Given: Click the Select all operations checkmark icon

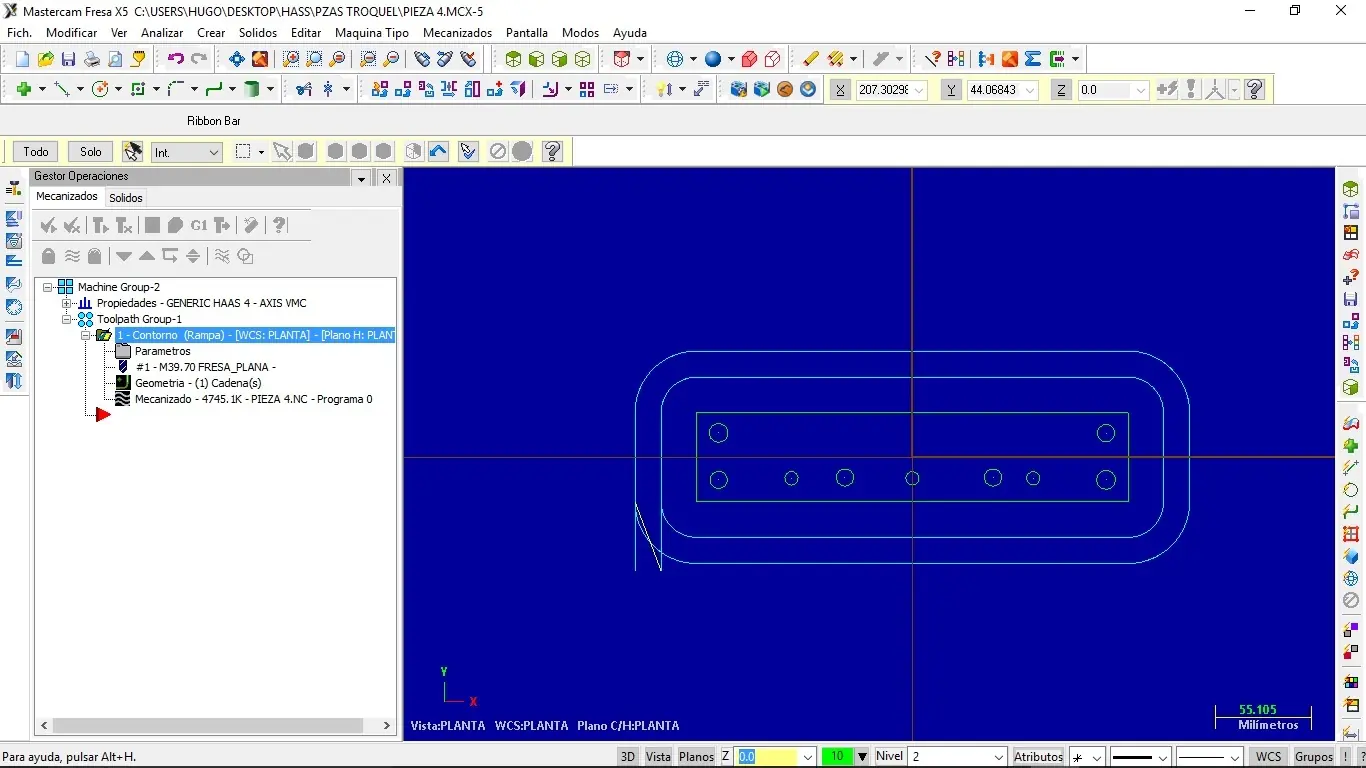Looking at the screenshot, I should (48, 226).
